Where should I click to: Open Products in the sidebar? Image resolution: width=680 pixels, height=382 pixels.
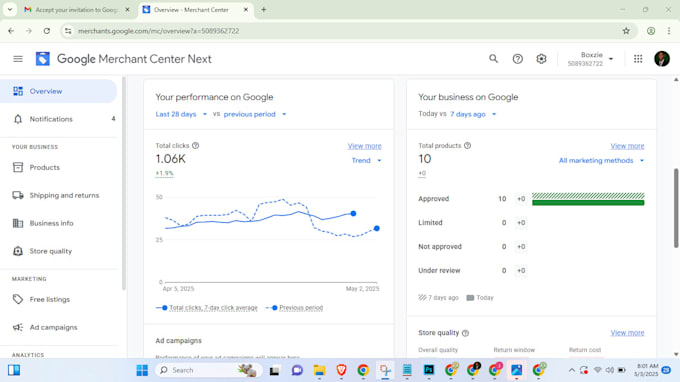tap(59, 167)
